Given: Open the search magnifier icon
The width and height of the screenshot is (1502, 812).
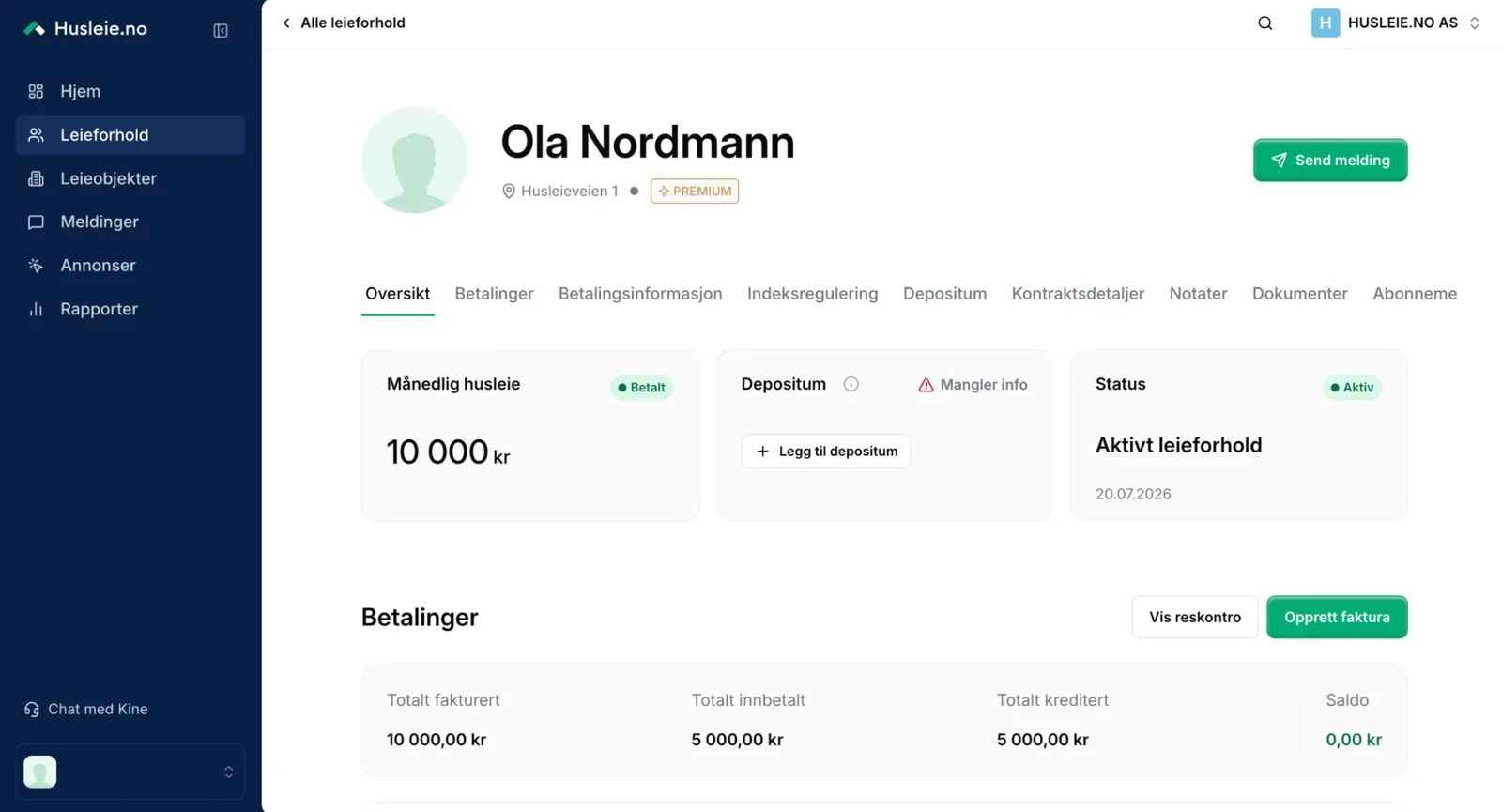Looking at the screenshot, I should coord(1265,23).
